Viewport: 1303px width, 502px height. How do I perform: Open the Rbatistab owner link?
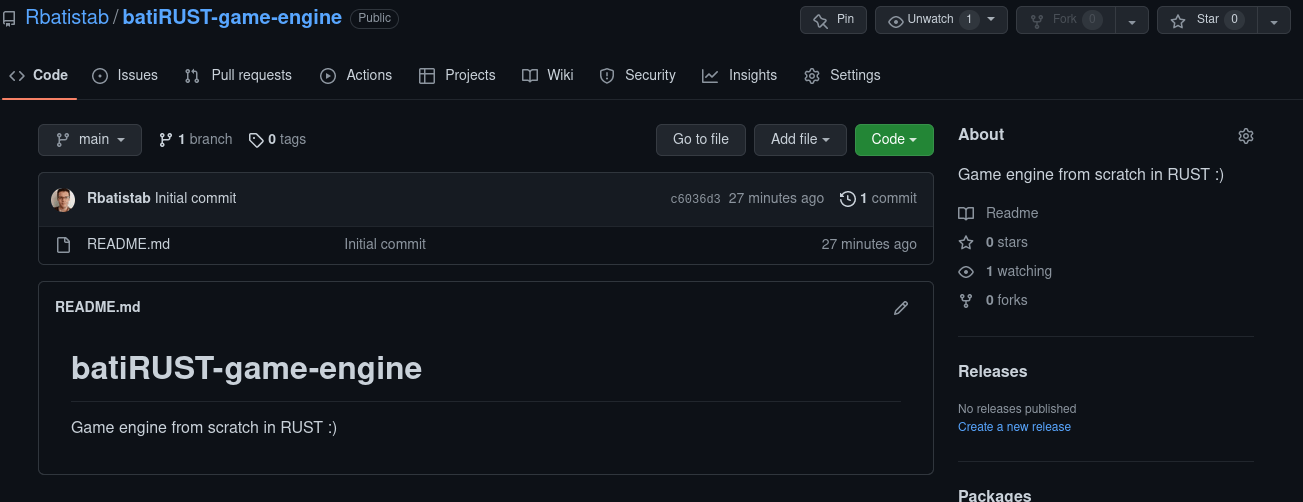coord(67,18)
